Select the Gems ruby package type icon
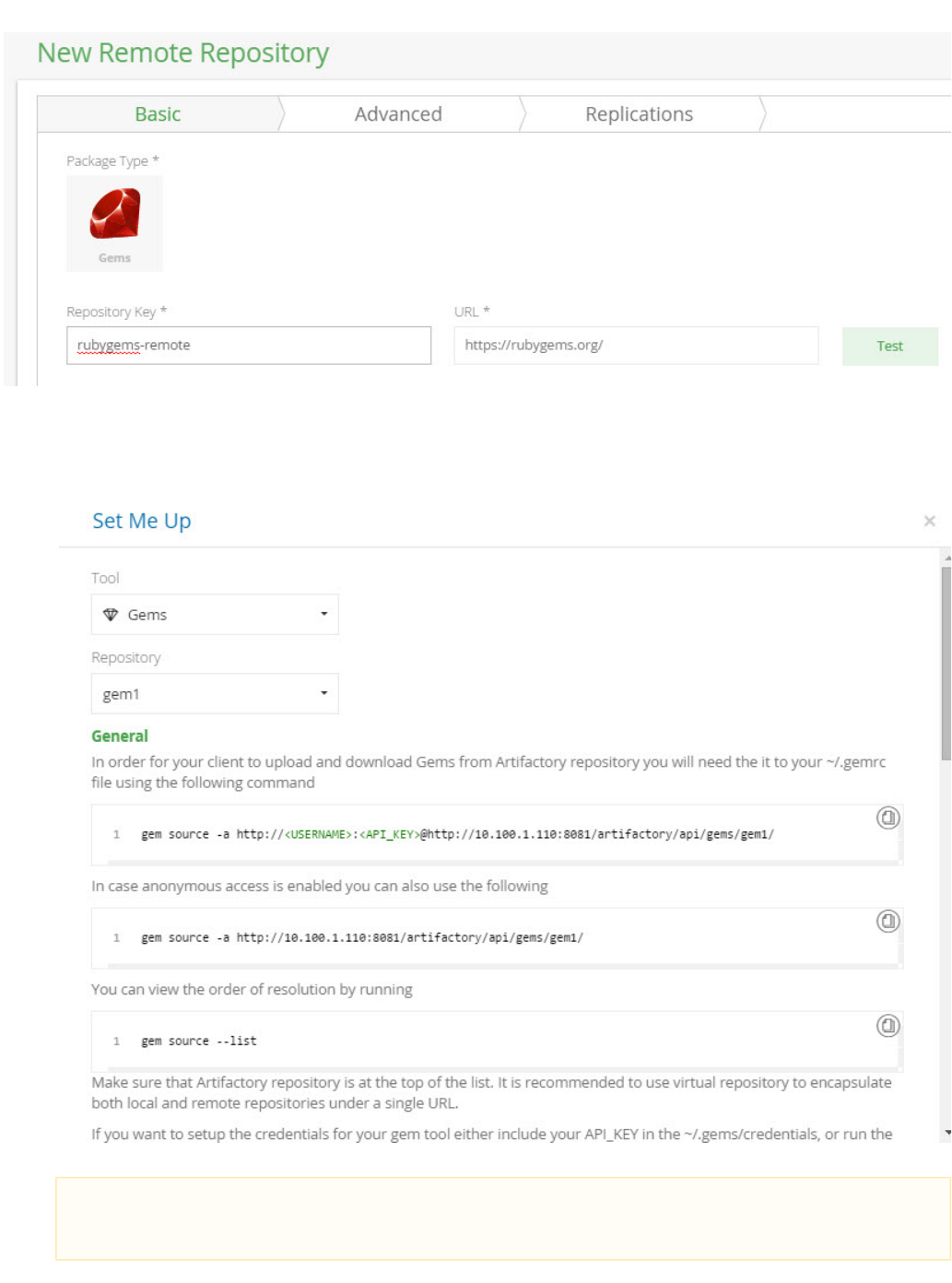 114,222
